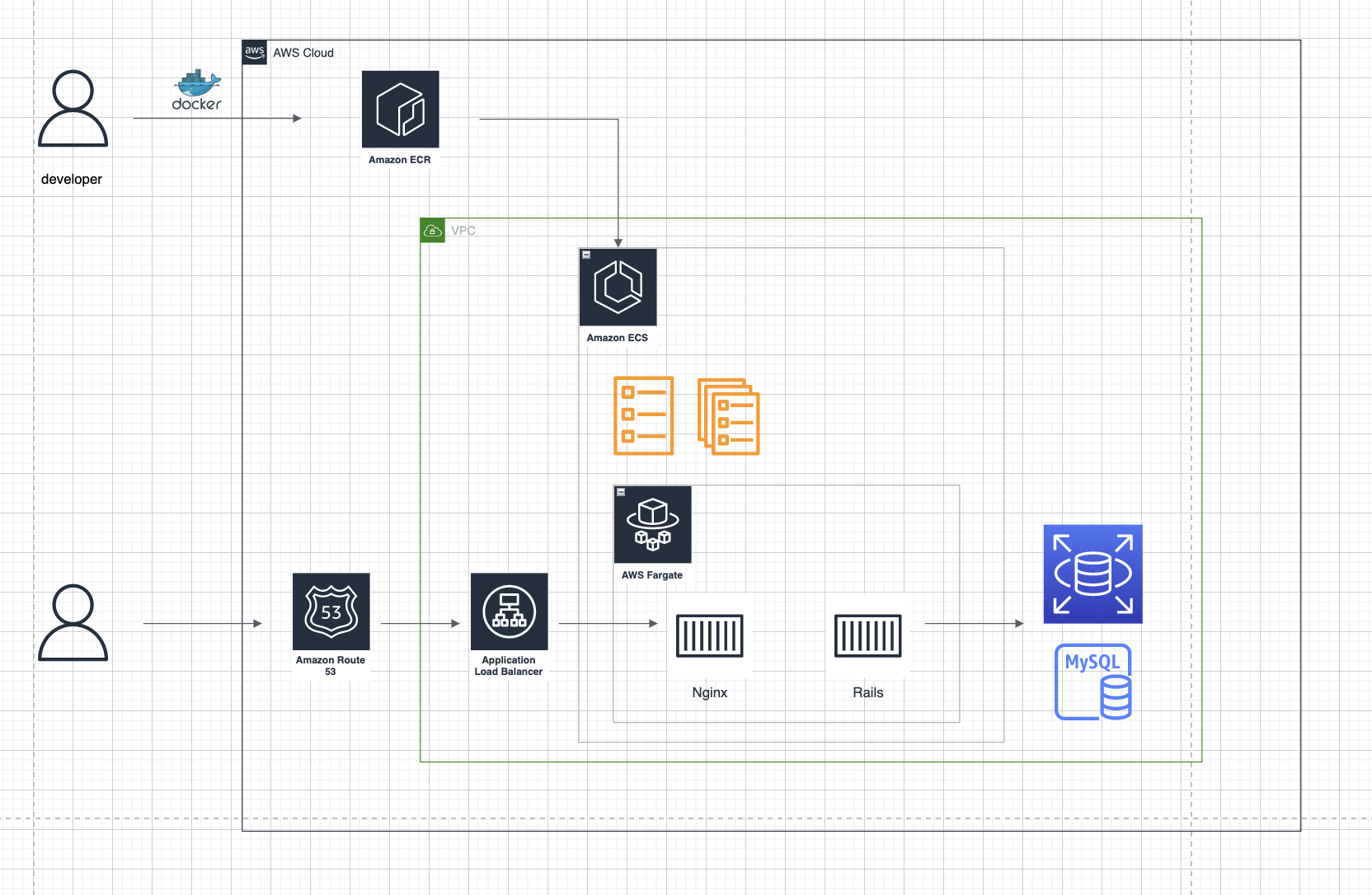
Task: Click the AWS Cloud logo badge
Action: click(x=255, y=52)
